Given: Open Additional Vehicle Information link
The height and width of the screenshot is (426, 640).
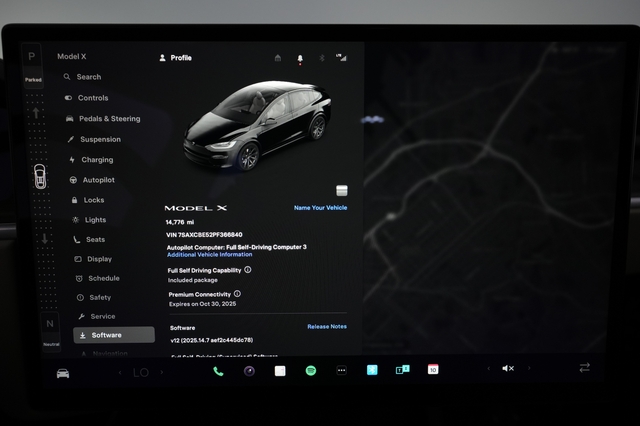Looking at the screenshot, I should (x=210, y=255).
